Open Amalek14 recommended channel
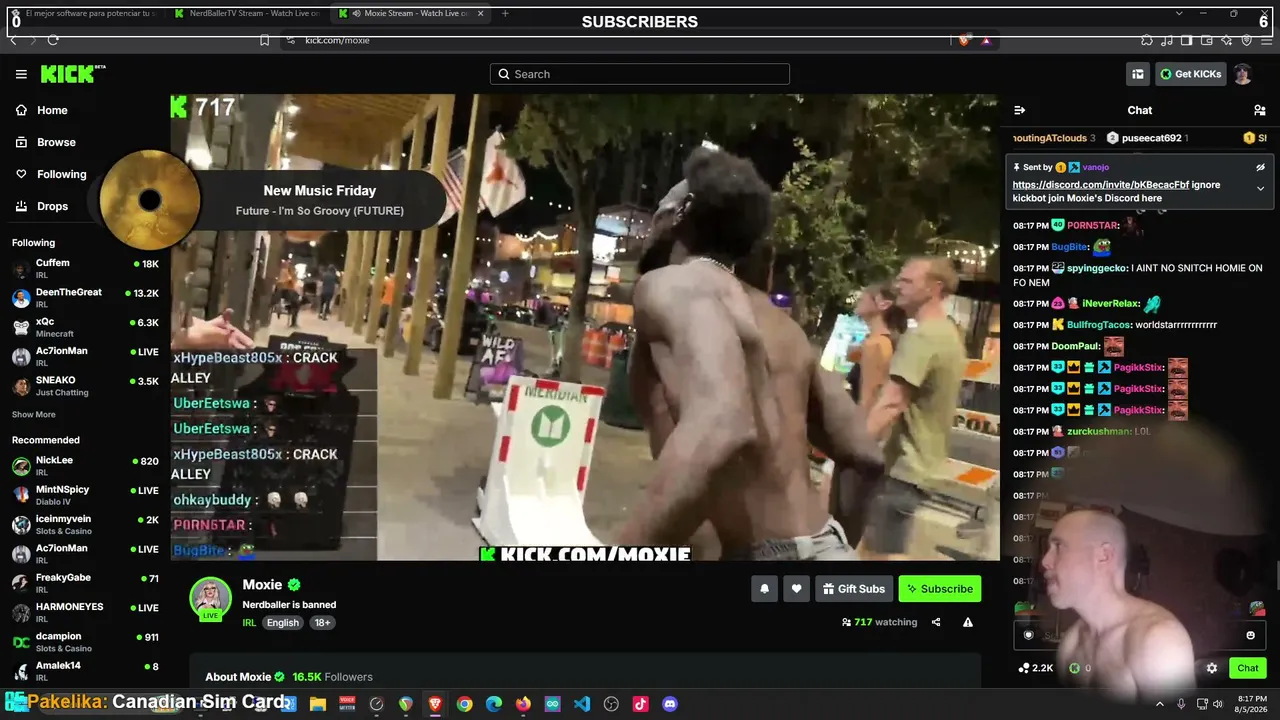Screen dimensions: 1280x720 pyautogui.click(x=85, y=670)
